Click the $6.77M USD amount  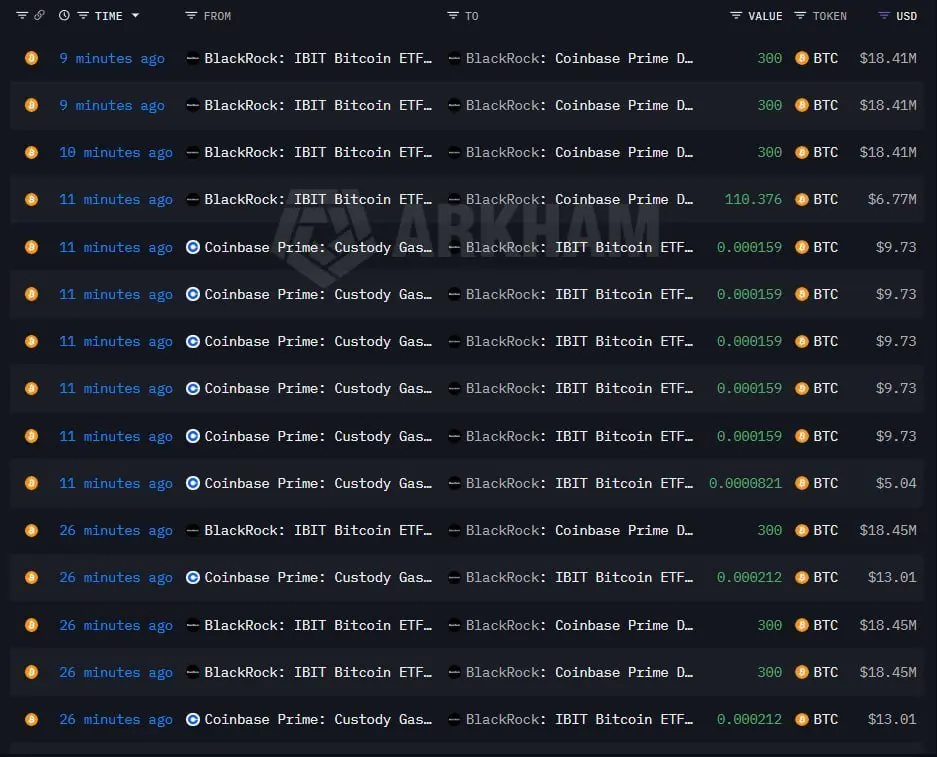[892, 200]
